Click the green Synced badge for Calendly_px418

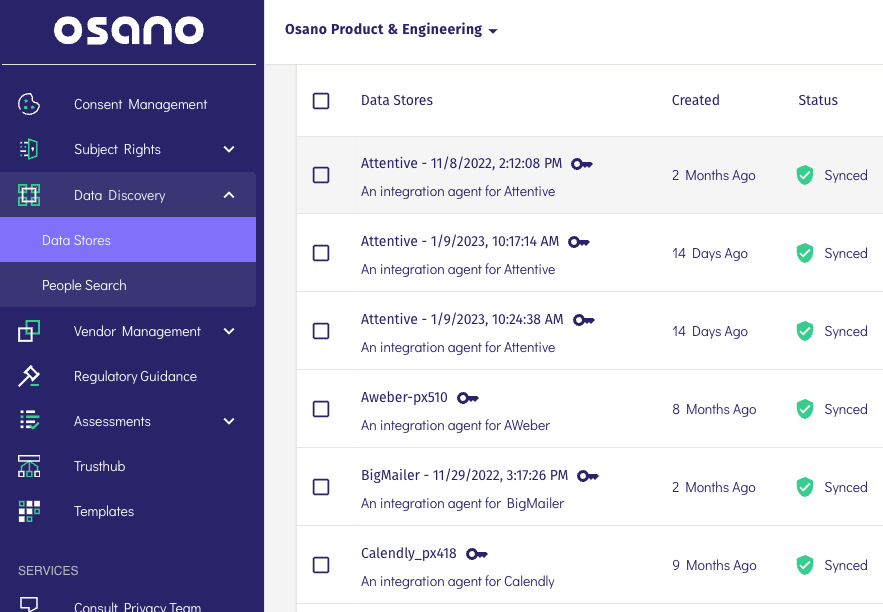coord(831,565)
